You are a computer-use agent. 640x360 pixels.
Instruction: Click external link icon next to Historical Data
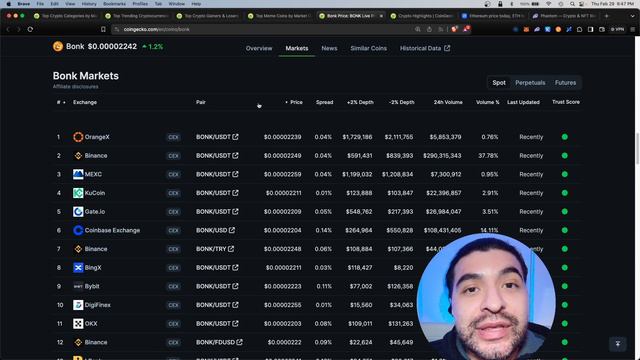[x=447, y=48]
